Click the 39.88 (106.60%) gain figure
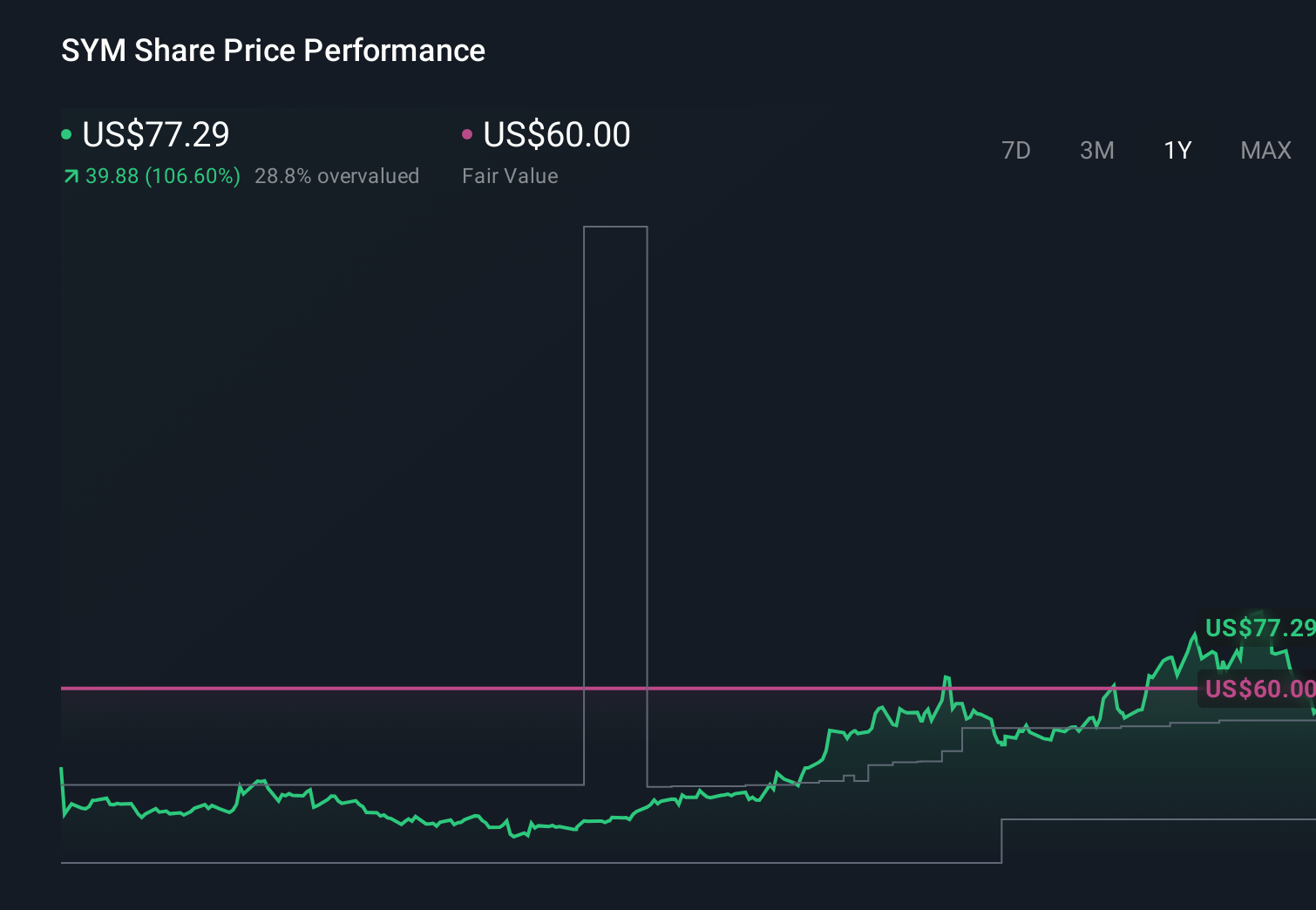This screenshot has height=910, width=1316. [x=162, y=175]
